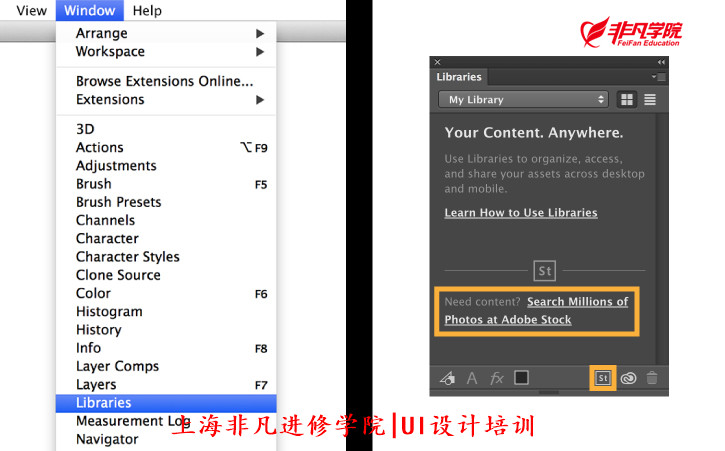
Task: Open the Window menu in menu bar
Action: tap(90, 10)
